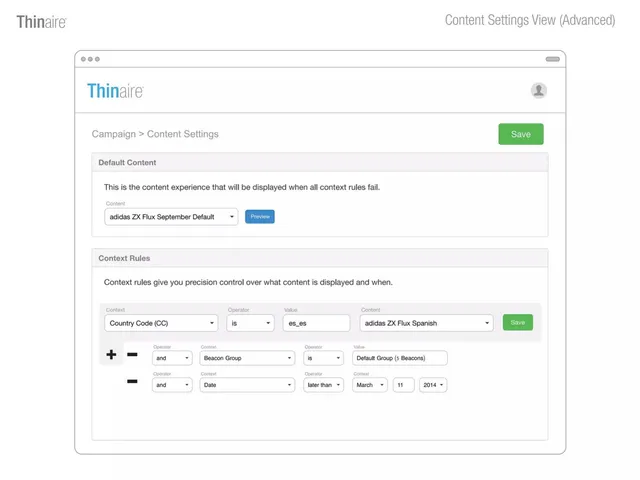Open the adidas ZX Flux Spanish content dropdown
Viewport: 640px width, 480px height.
coord(426,323)
